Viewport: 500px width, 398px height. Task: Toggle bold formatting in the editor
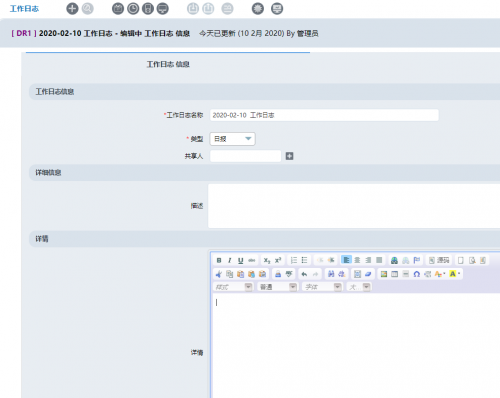tap(219, 260)
